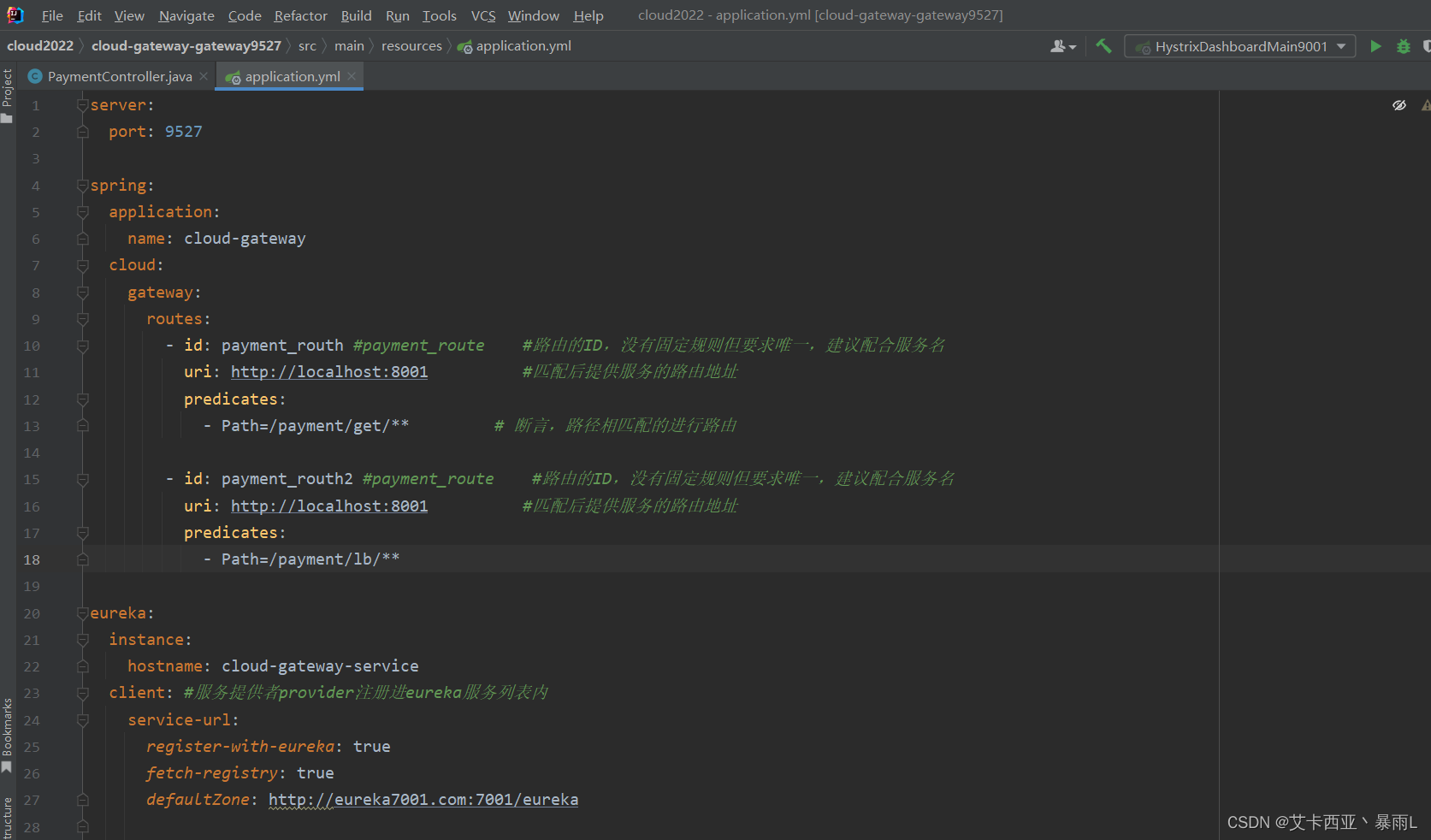Open the Build menu
The image size is (1431, 840).
pos(356,15)
